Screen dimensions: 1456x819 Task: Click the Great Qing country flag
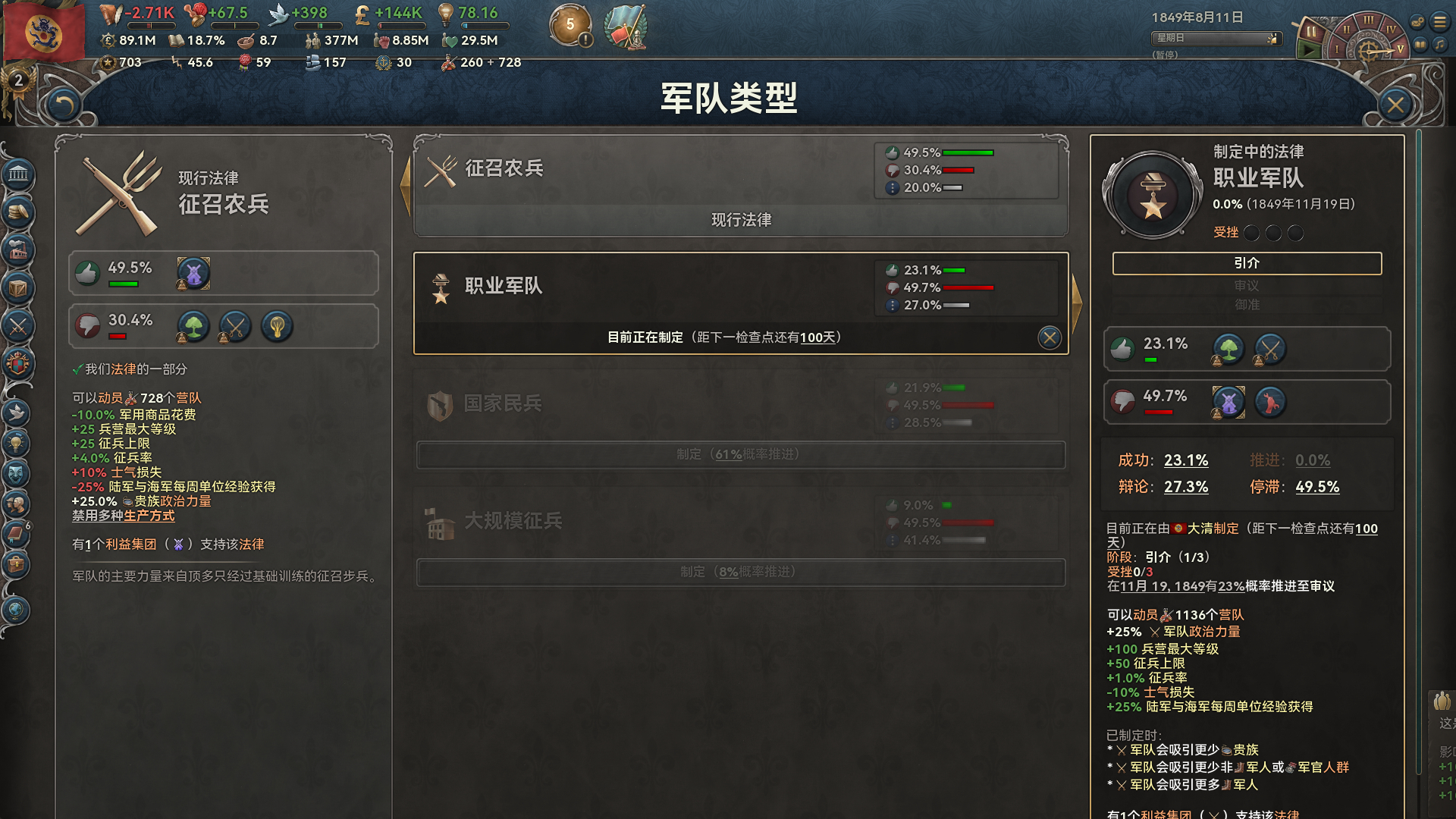pos(45,32)
